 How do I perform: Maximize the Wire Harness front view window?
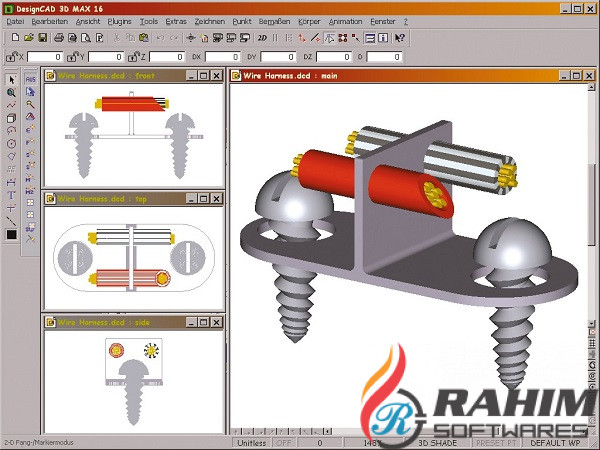pyautogui.click(x=204, y=76)
